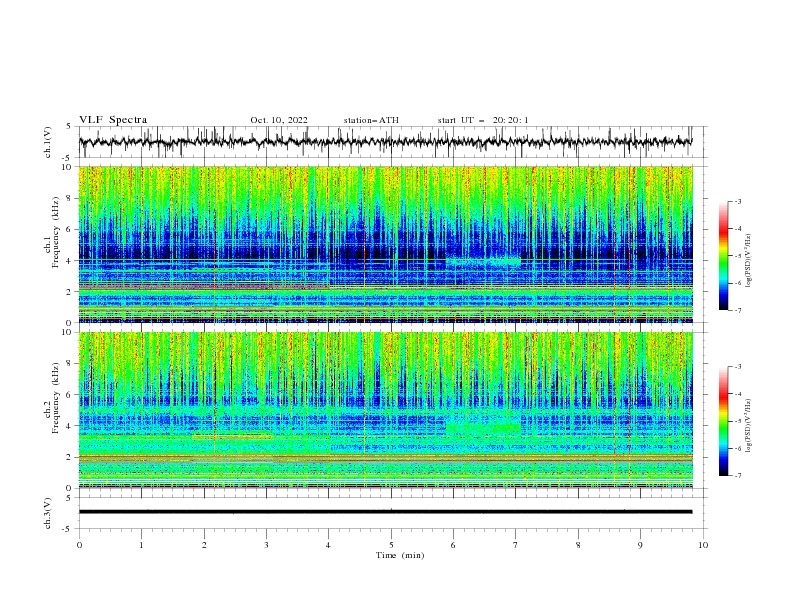This screenshot has height=612, width=792.
Task: Click short orange line in ch.2 spectrogram
Action: (232, 437)
